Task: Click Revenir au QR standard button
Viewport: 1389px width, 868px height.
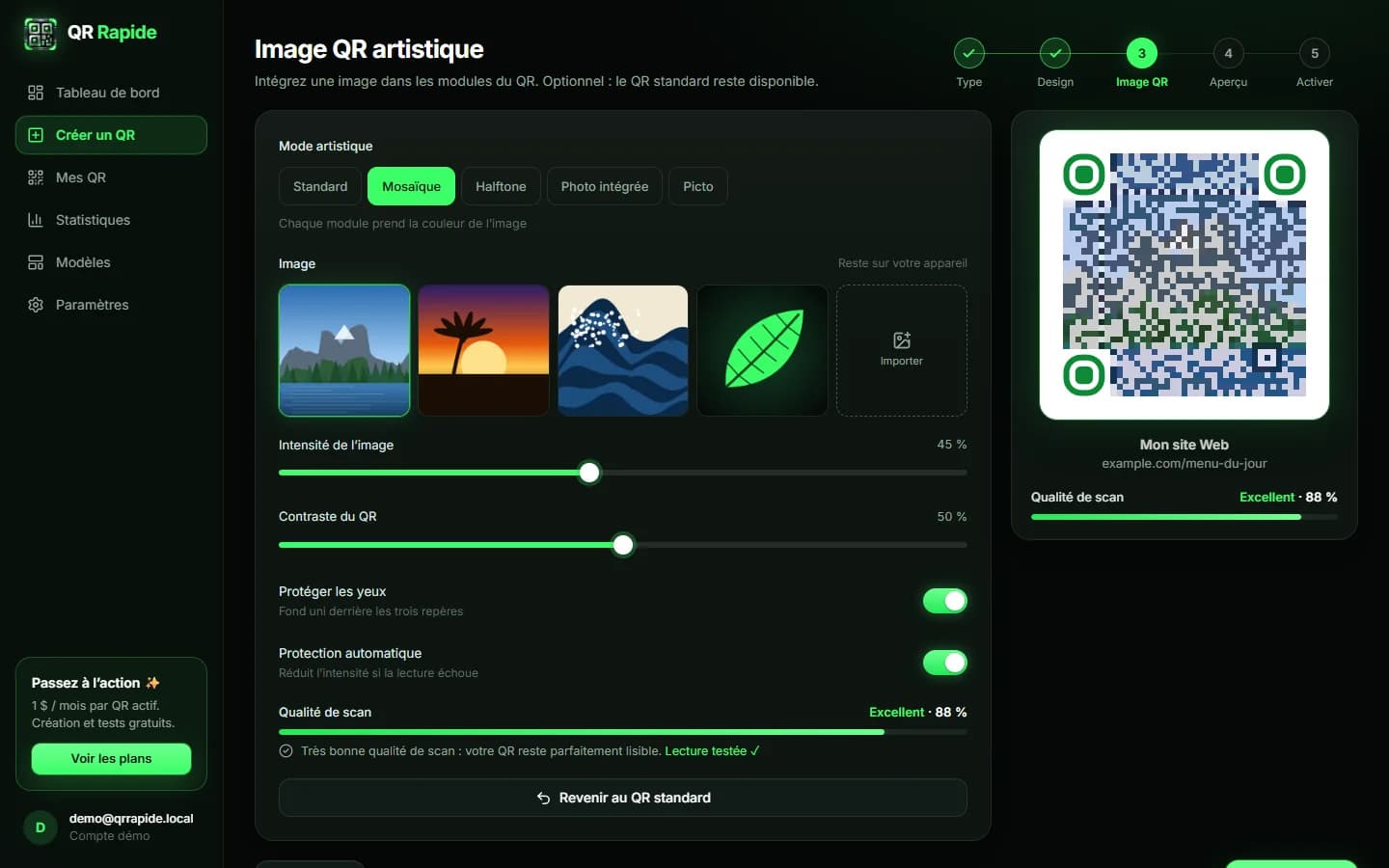Action: click(x=623, y=798)
